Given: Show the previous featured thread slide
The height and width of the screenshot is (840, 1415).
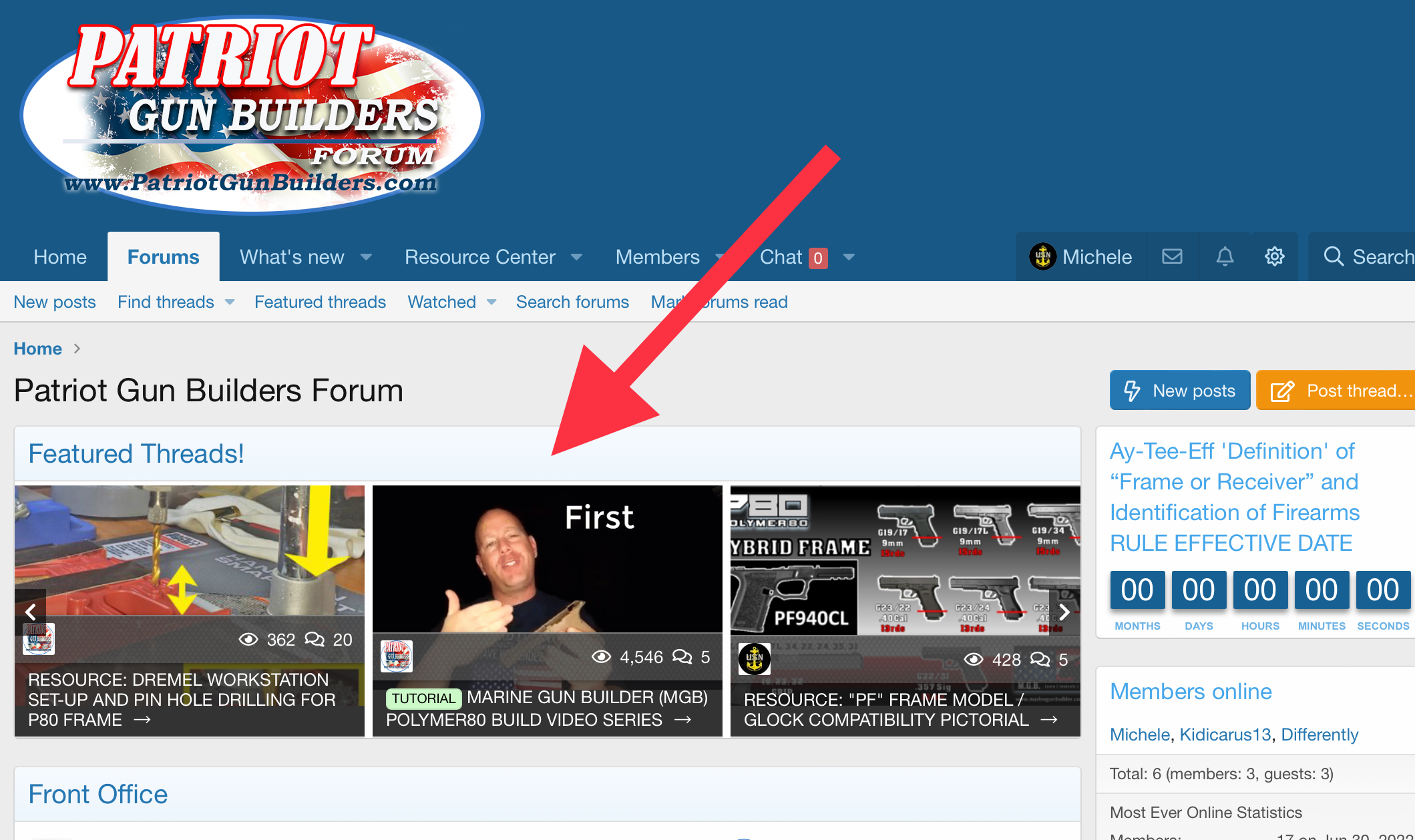Looking at the screenshot, I should (x=31, y=612).
